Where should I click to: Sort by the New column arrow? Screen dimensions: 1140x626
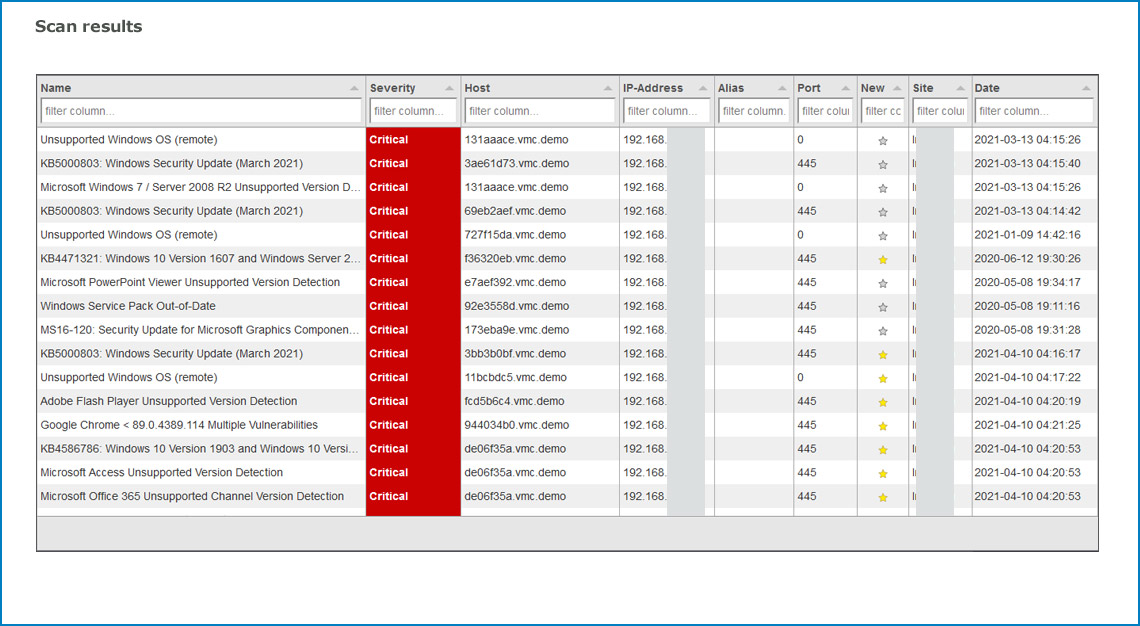coord(897,88)
